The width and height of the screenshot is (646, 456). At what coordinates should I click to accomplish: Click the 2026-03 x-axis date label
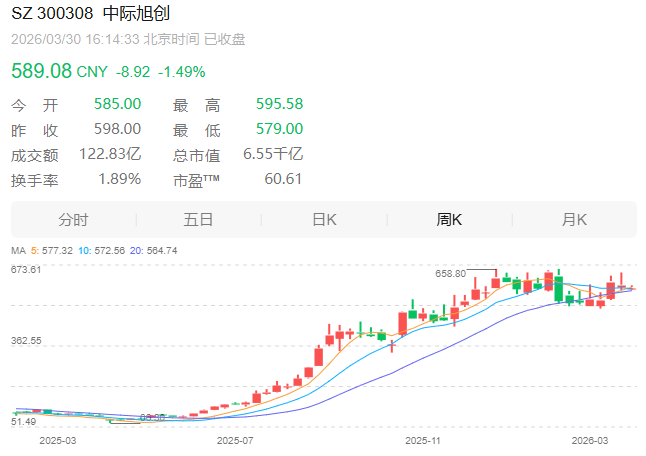coord(590,441)
